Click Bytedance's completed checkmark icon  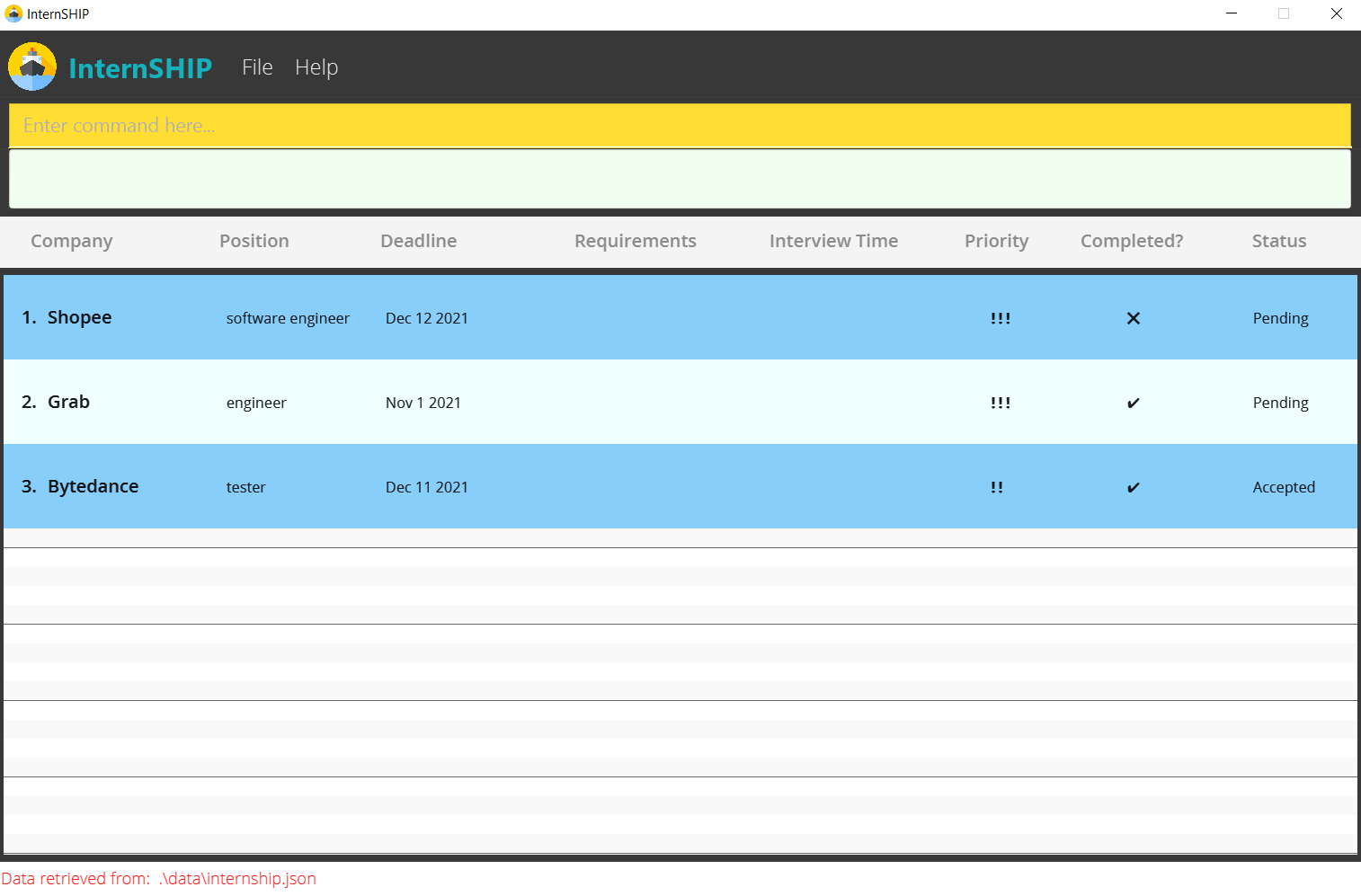click(x=1134, y=487)
